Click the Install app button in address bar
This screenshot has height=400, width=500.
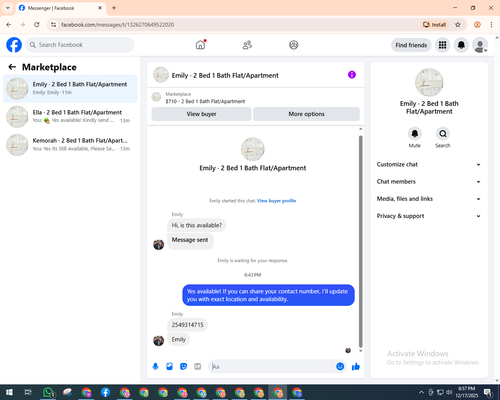click(435, 25)
